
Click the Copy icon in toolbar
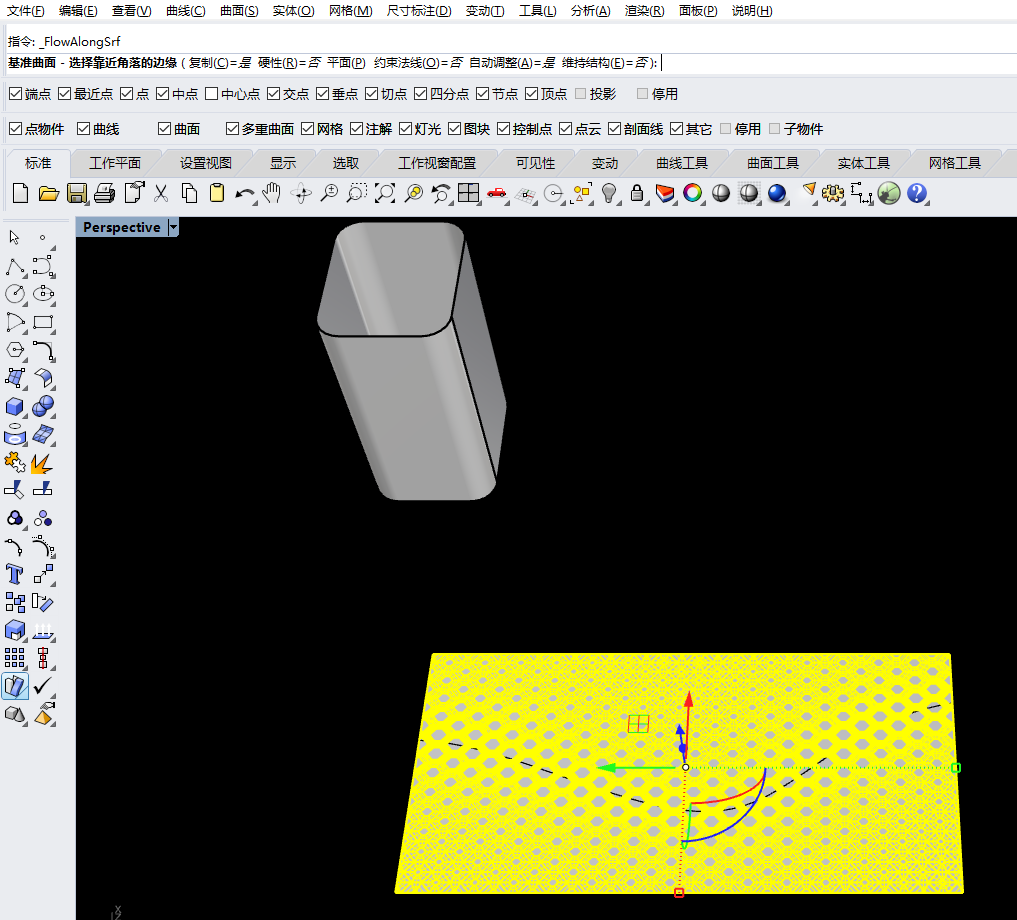tap(189, 193)
